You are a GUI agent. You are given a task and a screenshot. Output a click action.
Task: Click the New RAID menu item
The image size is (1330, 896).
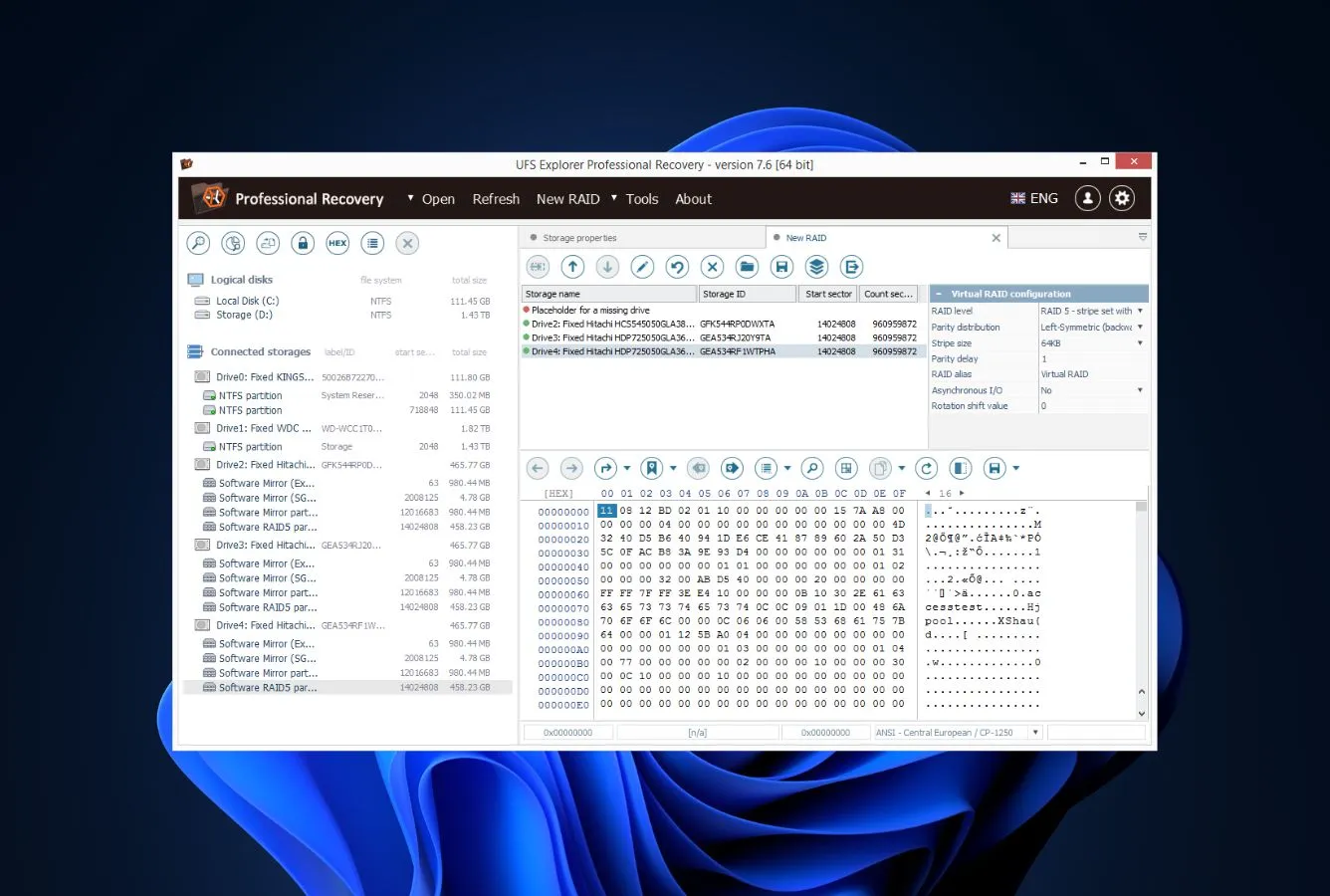point(567,199)
